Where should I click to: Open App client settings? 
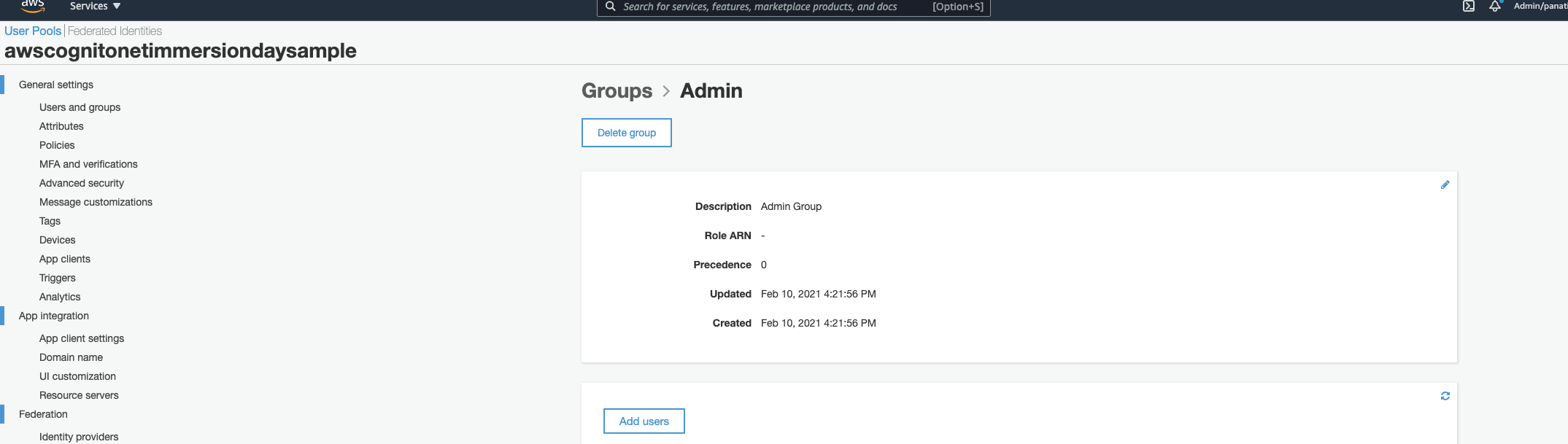click(82, 338)
